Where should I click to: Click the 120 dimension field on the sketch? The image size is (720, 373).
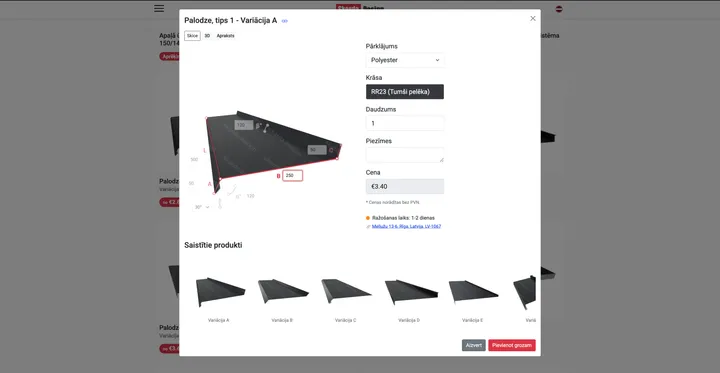point(243,125)
